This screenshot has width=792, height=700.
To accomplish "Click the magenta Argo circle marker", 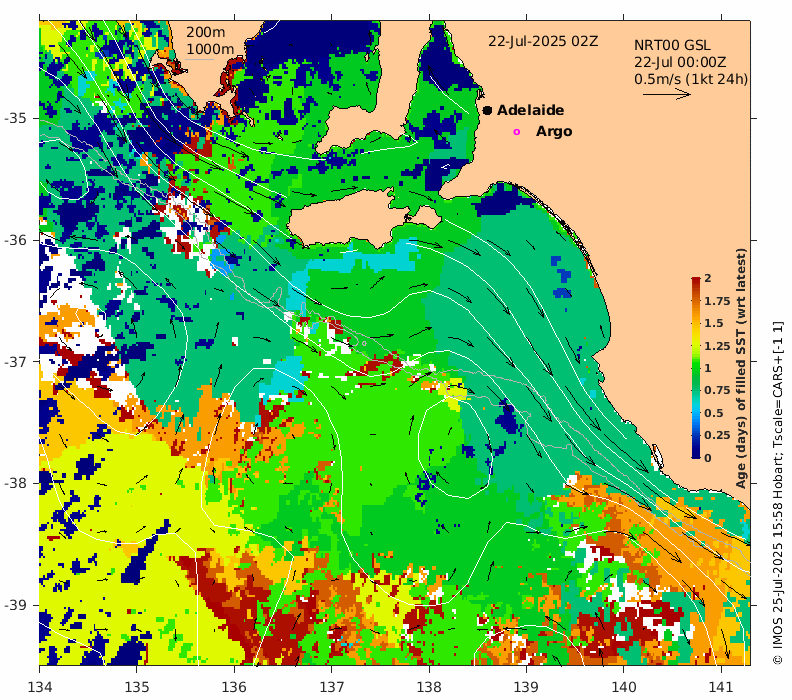I will pyautogui.click(x=516, y=132).
